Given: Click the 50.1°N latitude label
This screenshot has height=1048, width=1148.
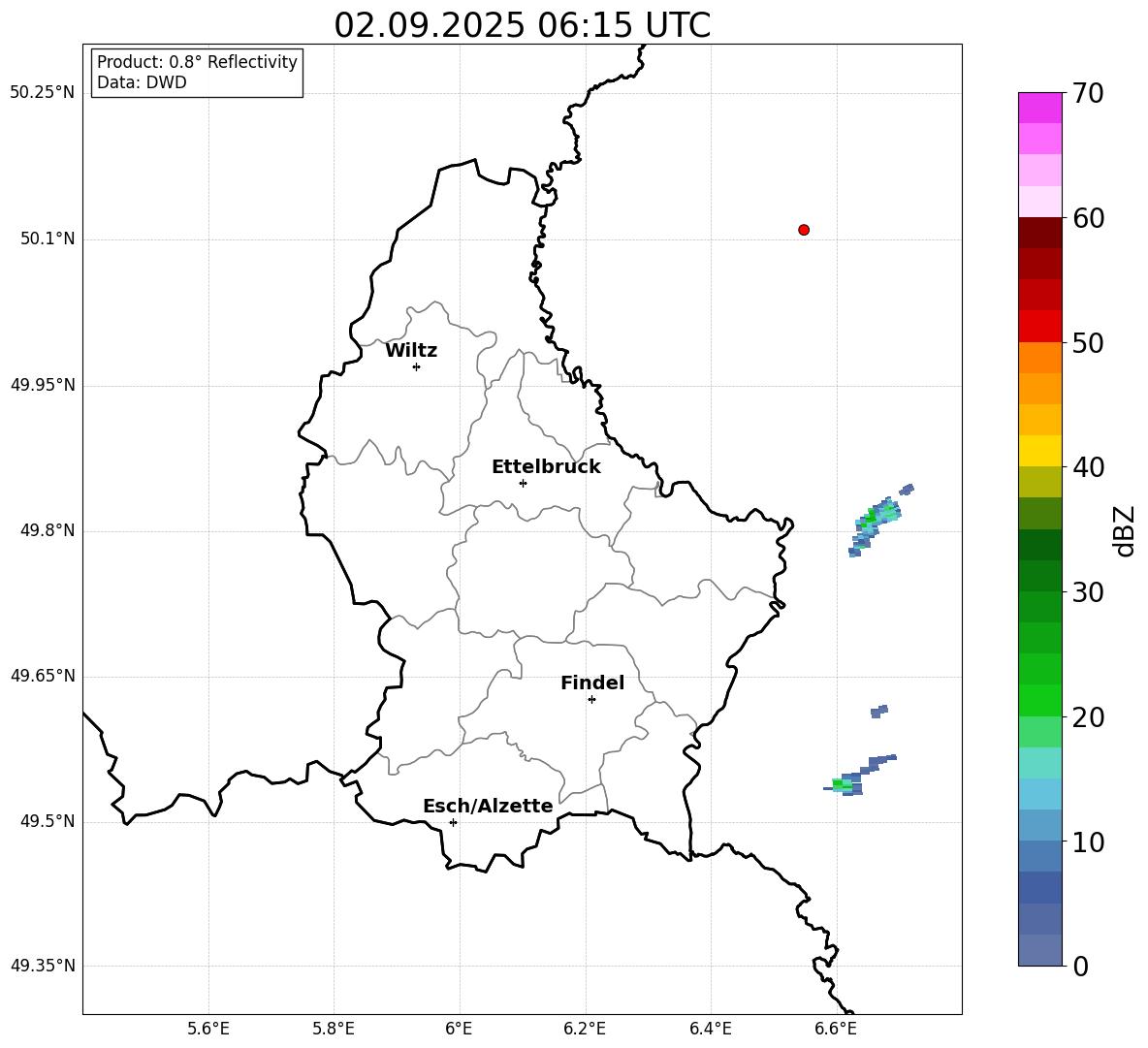Looking at the screenshot, I should (48, 238).
